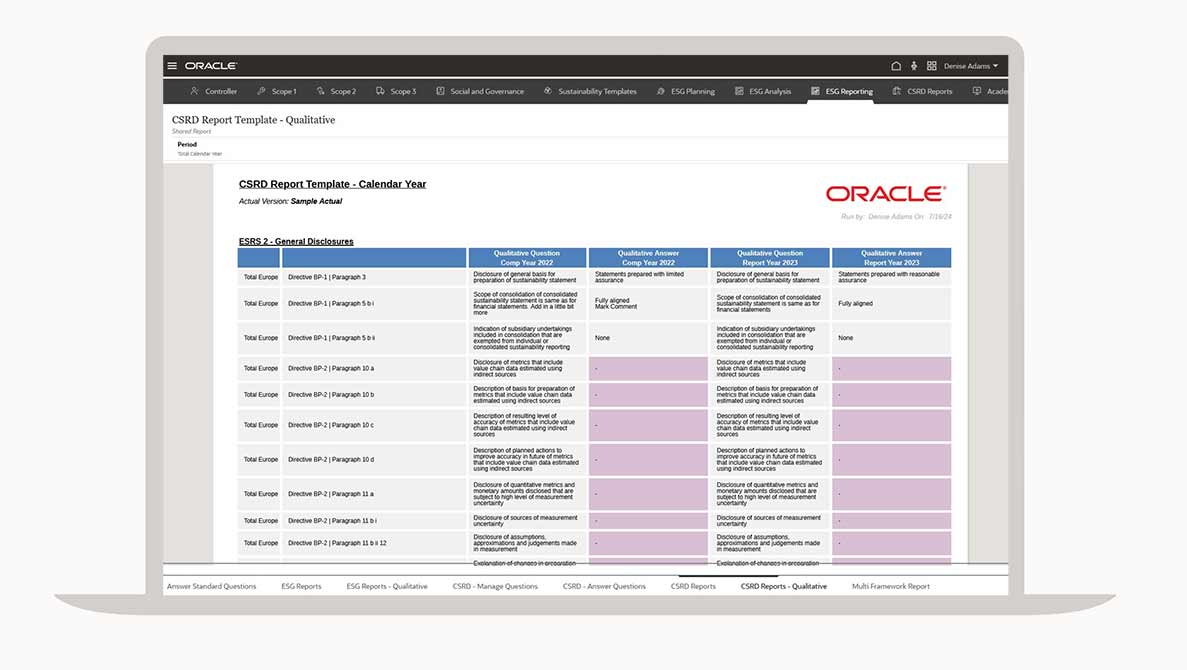Click the ESRS 2 - General Disclosures heading
Image resolution: width=1187 pixels, height=670 pixels.
(x=296, y=241)
